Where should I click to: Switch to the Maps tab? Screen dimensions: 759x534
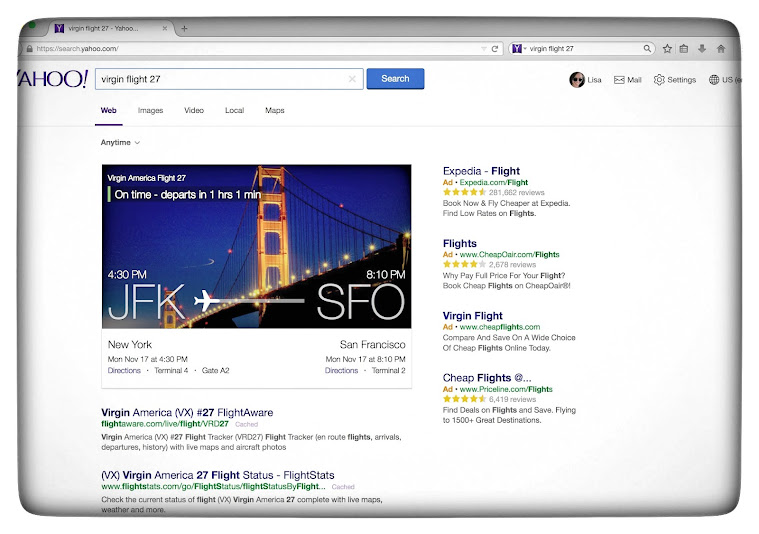click(x=274, y=110)
